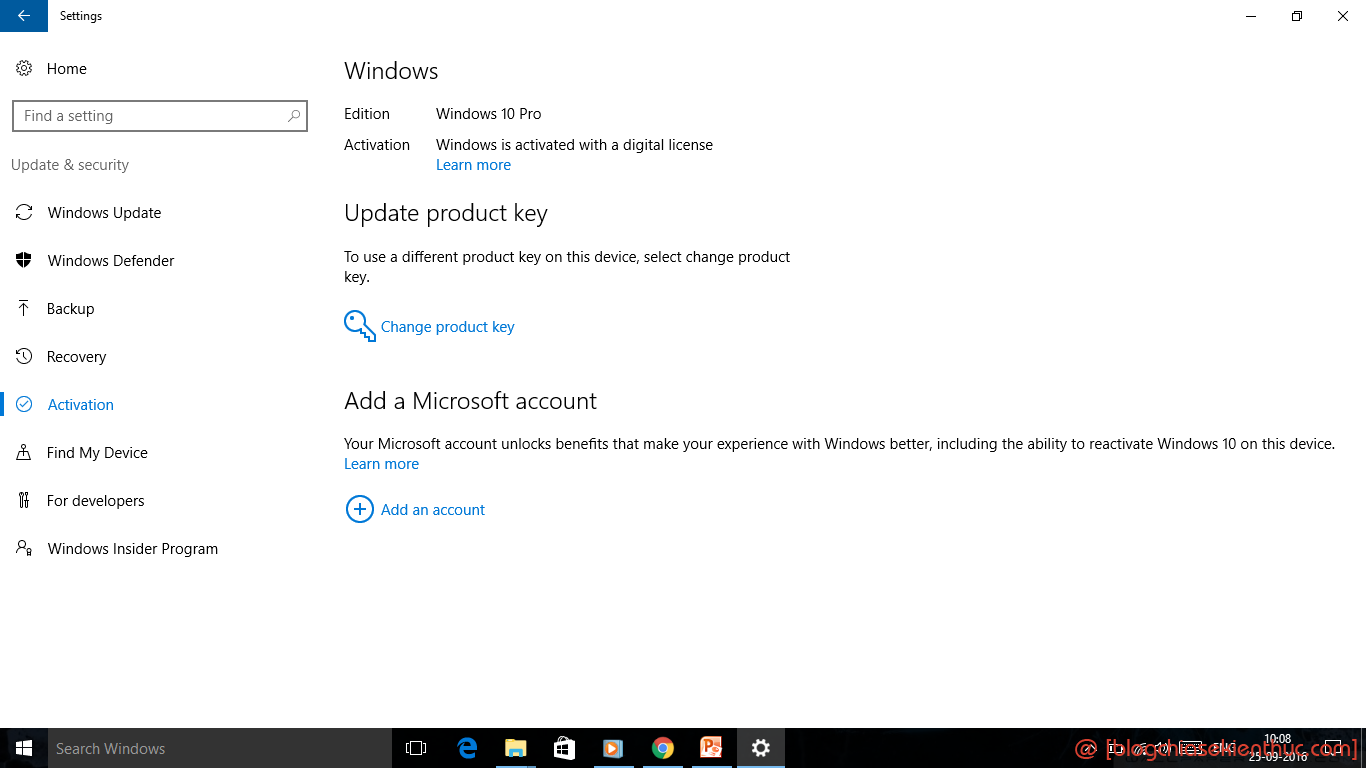Click the For developers tools icon

[x=24, y=501]
